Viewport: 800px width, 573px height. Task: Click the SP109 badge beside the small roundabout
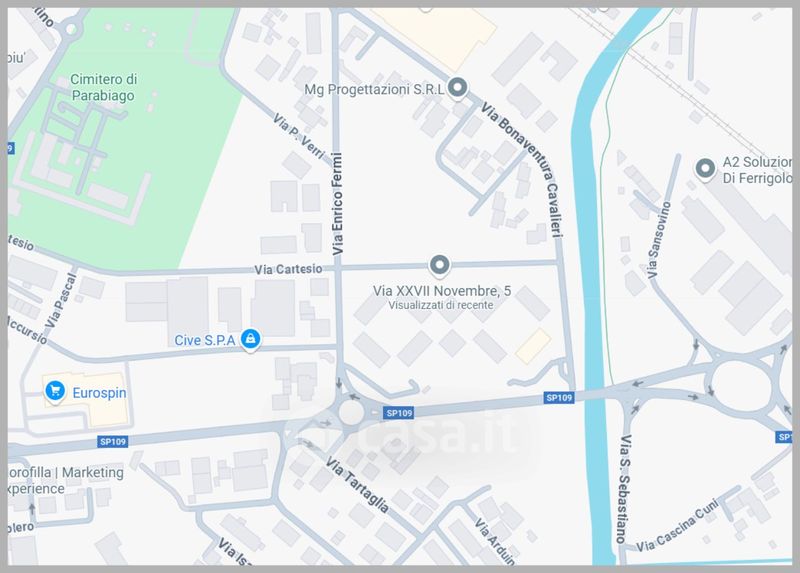(x=398, y=413)
